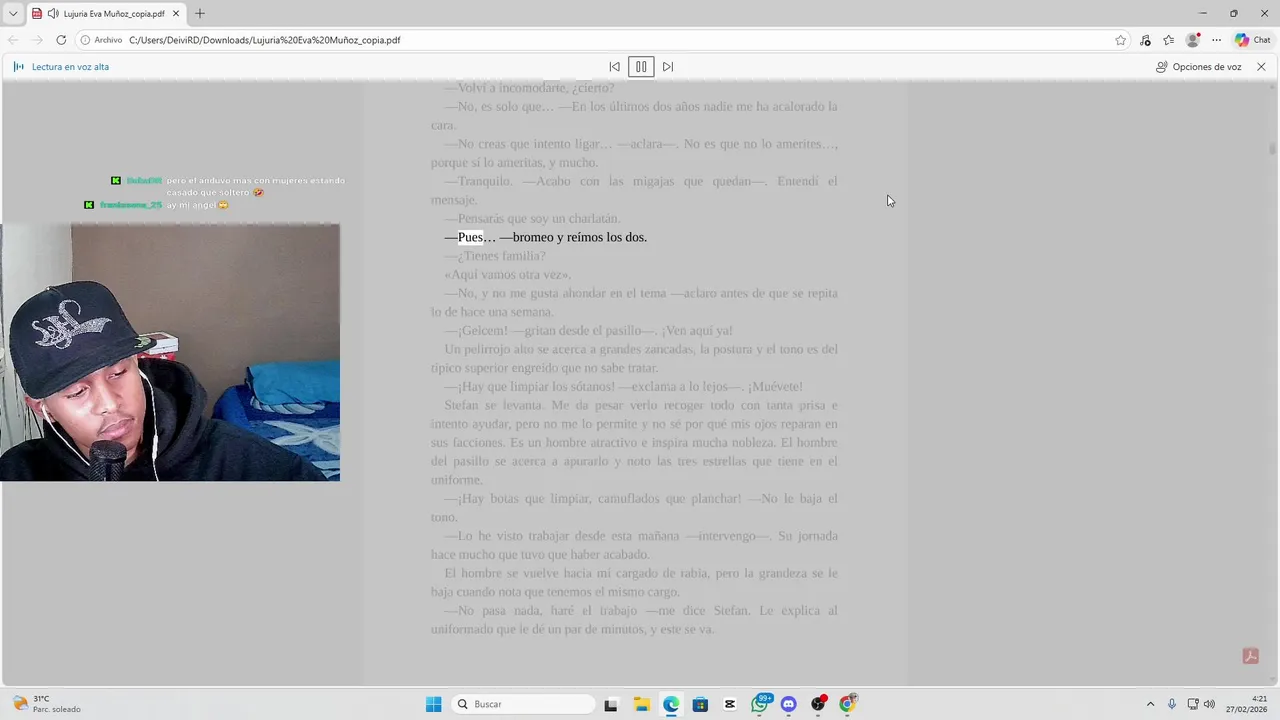Image resolution: width=1280 pixels, height=720 pixels.
Task: Open Microsoft Store from the taskbar
Action: click(x=700, y=704)
